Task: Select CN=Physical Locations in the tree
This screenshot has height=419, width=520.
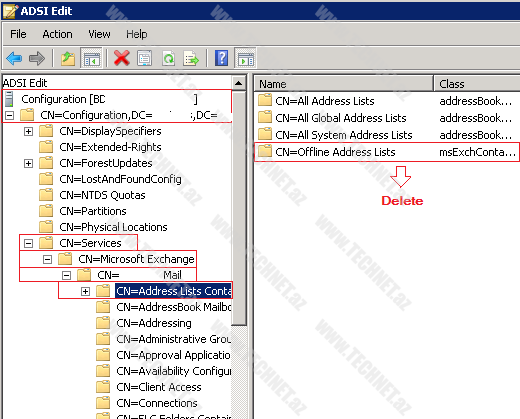Action: [x=113, y=227]
